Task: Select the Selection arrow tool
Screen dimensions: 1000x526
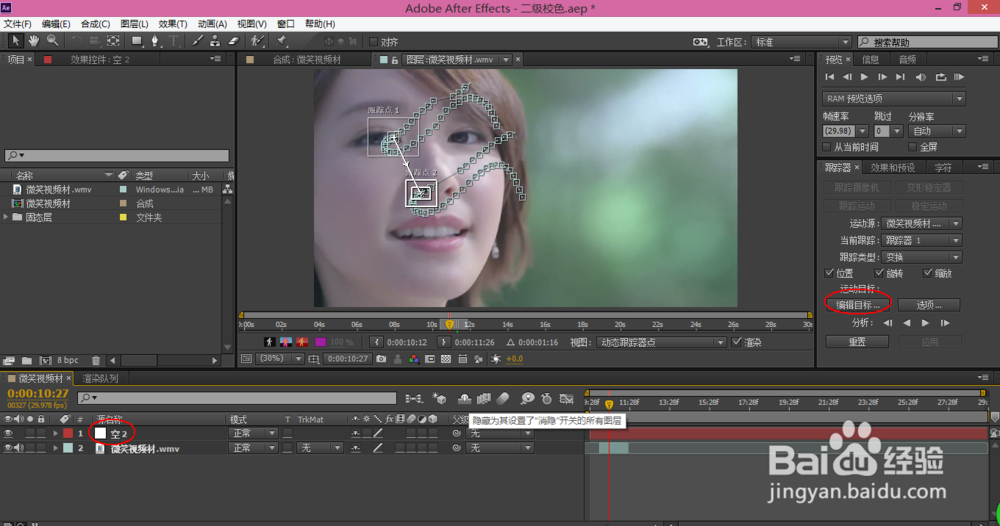Action: coord(15,41)
